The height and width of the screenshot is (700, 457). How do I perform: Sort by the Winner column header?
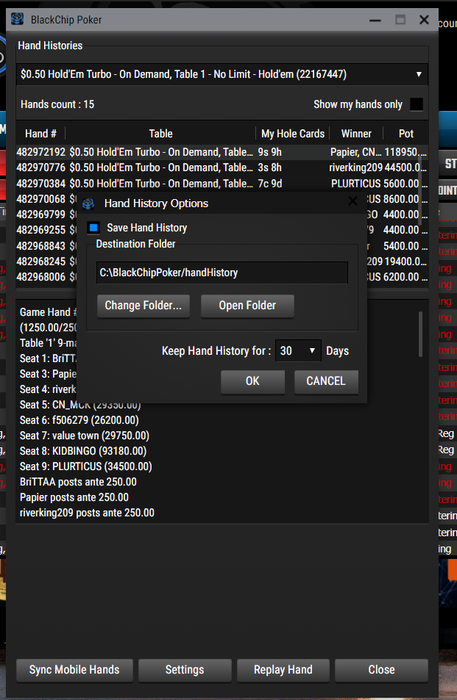(x=356, y=133)
